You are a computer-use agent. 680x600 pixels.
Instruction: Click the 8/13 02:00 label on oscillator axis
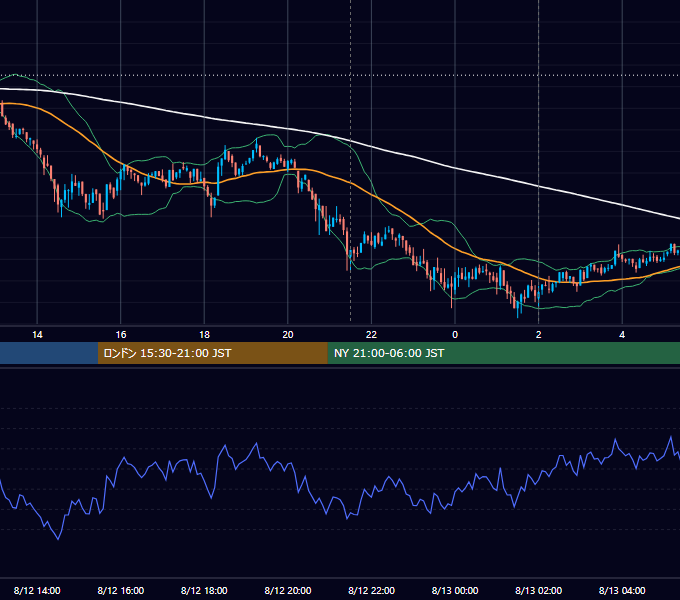(x=539, y=590)
